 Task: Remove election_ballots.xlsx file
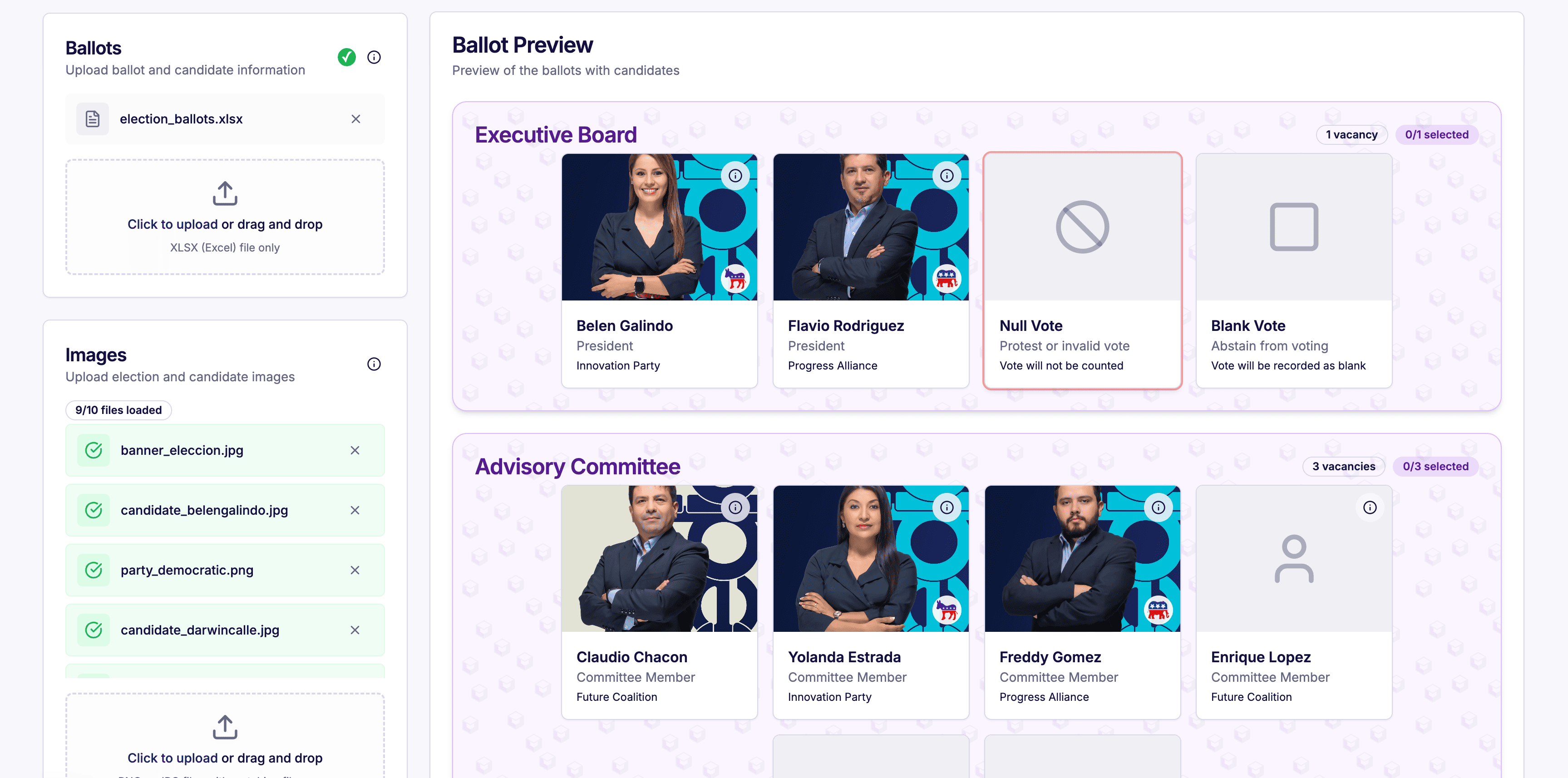[x=355, y=119]
